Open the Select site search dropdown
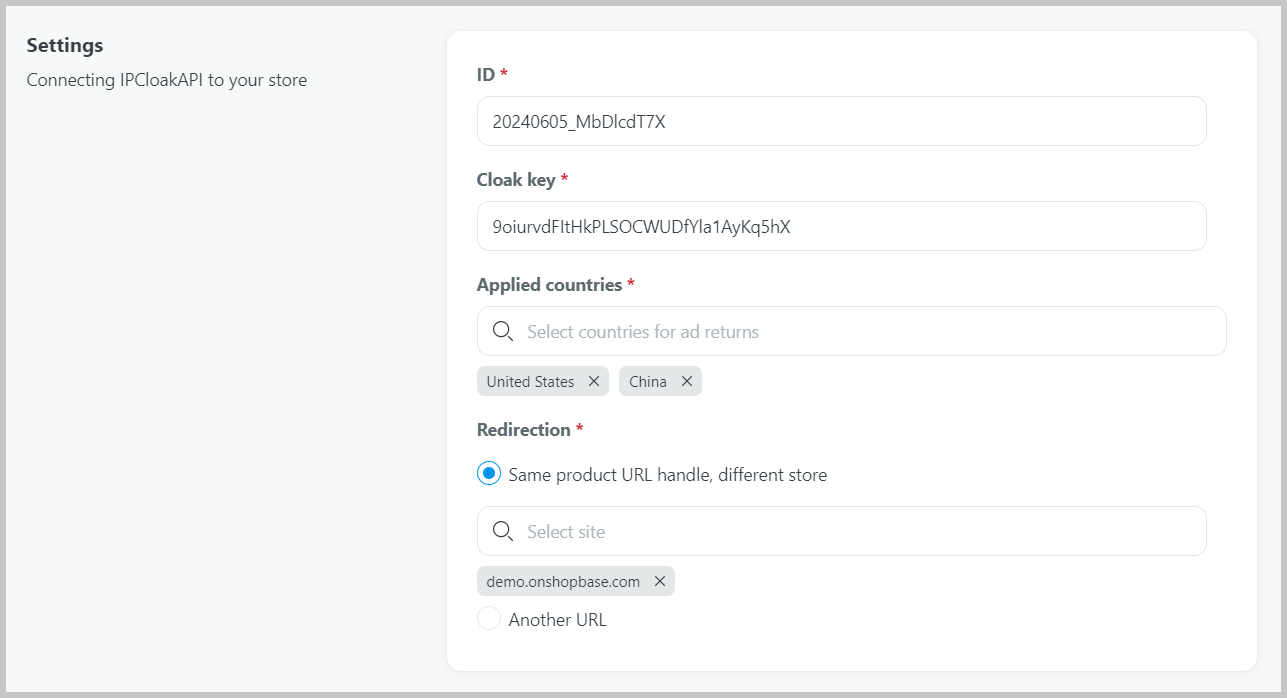 pos(860,531)
